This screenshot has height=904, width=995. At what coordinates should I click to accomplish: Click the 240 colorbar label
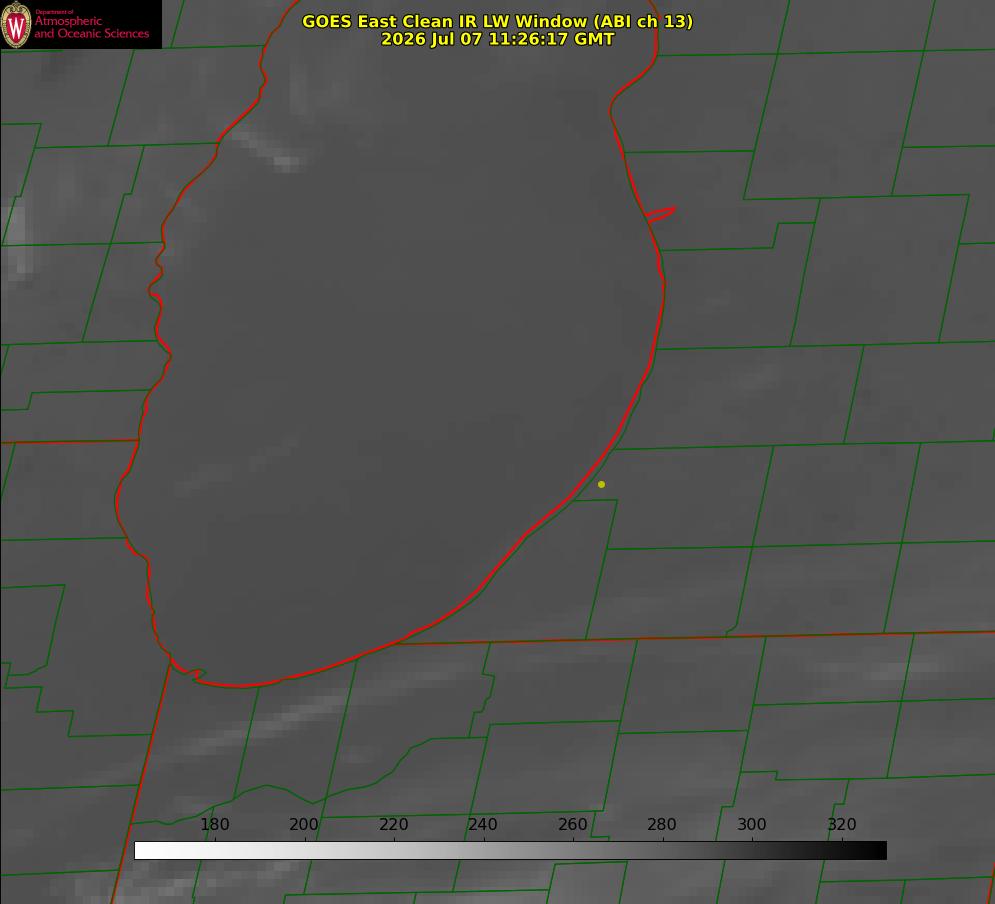coord(482,824)
